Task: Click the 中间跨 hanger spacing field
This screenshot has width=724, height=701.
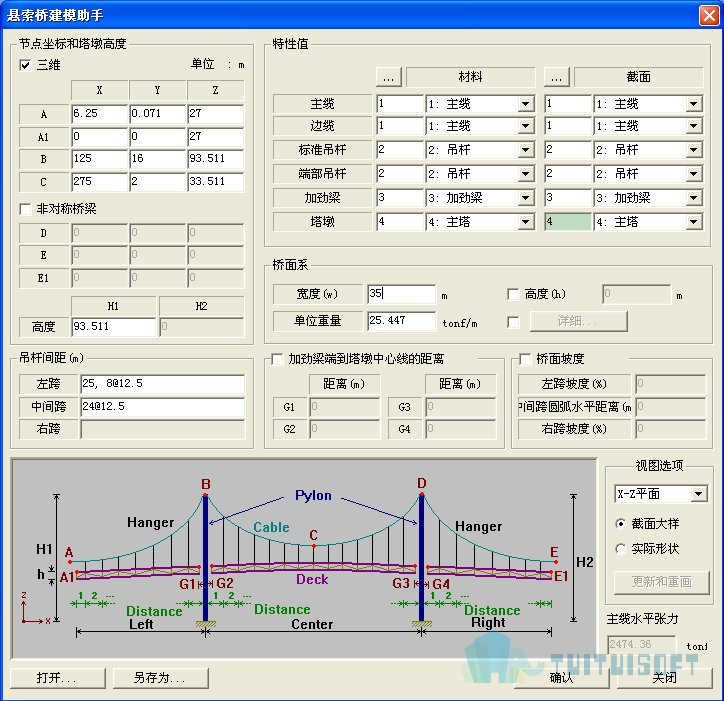Action: pyautogui.click(x=162, y=407)
